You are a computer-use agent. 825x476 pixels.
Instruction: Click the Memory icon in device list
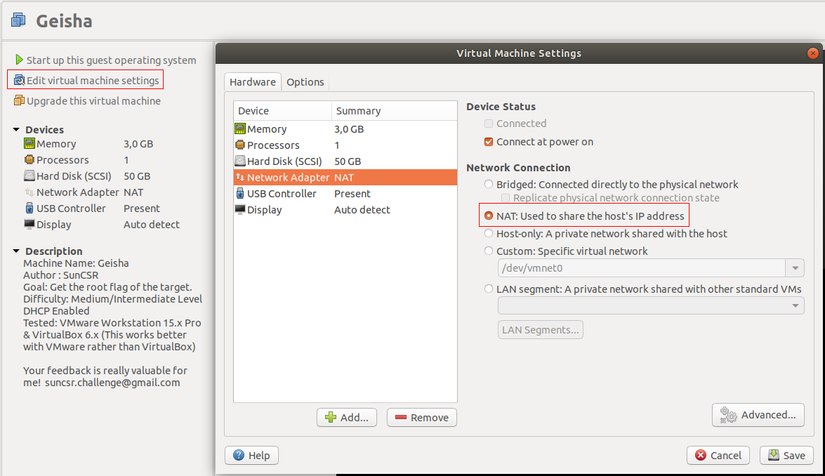(240, 129)
